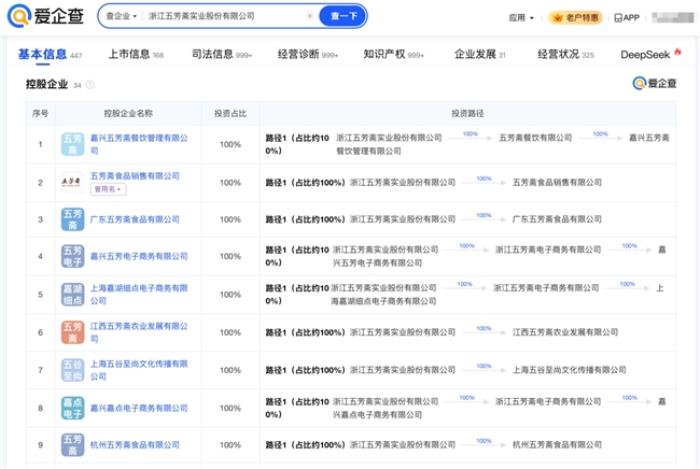Screen dimensions: 700x469
Task: Open the 嘉兴嘉点电子商务有限公司 company link
Action: click(139, 408)
